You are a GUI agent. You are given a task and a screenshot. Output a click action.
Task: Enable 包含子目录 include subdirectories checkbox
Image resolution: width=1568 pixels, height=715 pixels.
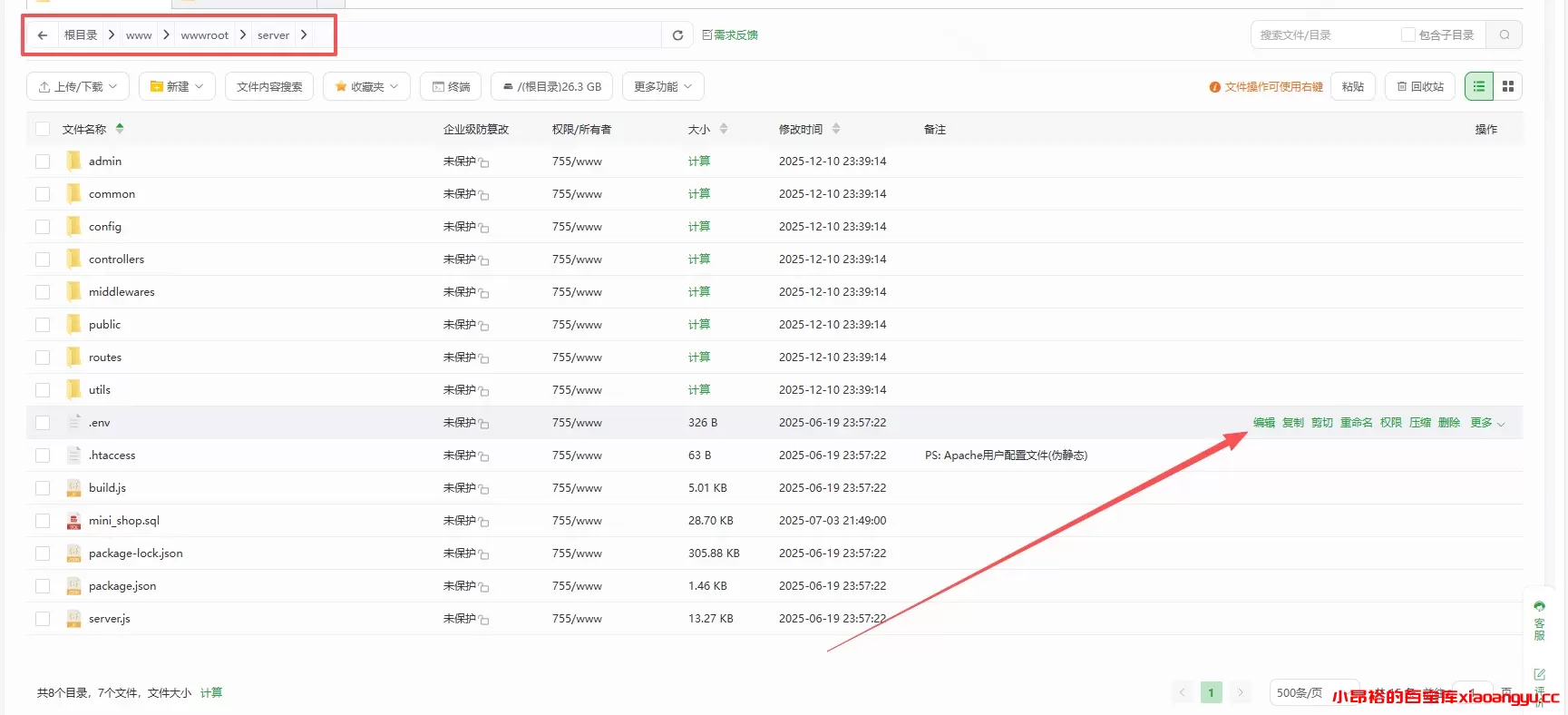click(x=1408, y=34)
